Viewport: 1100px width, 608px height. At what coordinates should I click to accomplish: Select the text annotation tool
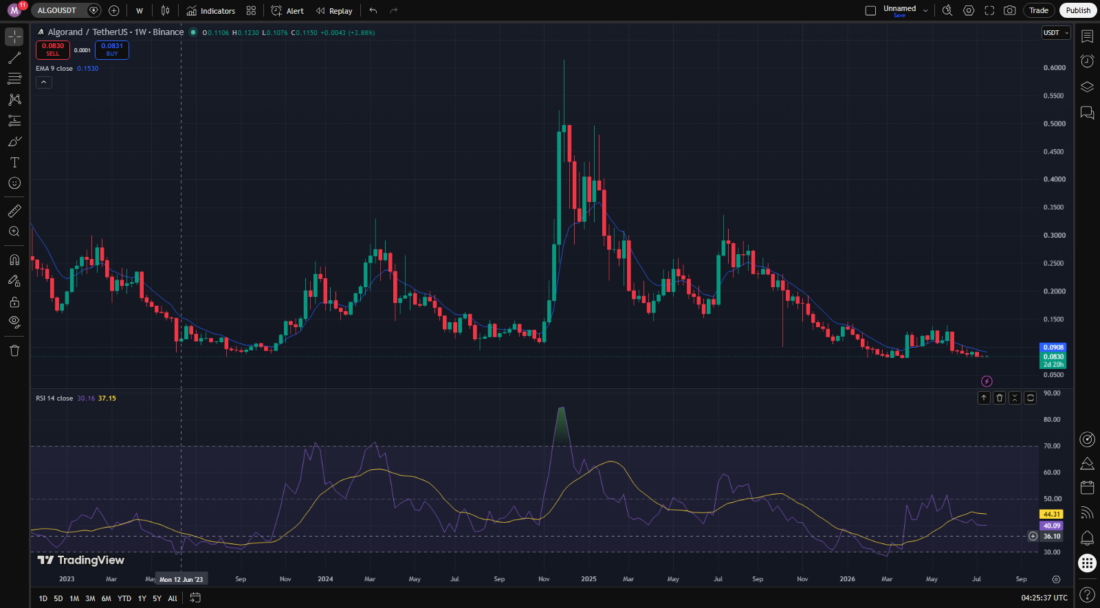[15, 163]
